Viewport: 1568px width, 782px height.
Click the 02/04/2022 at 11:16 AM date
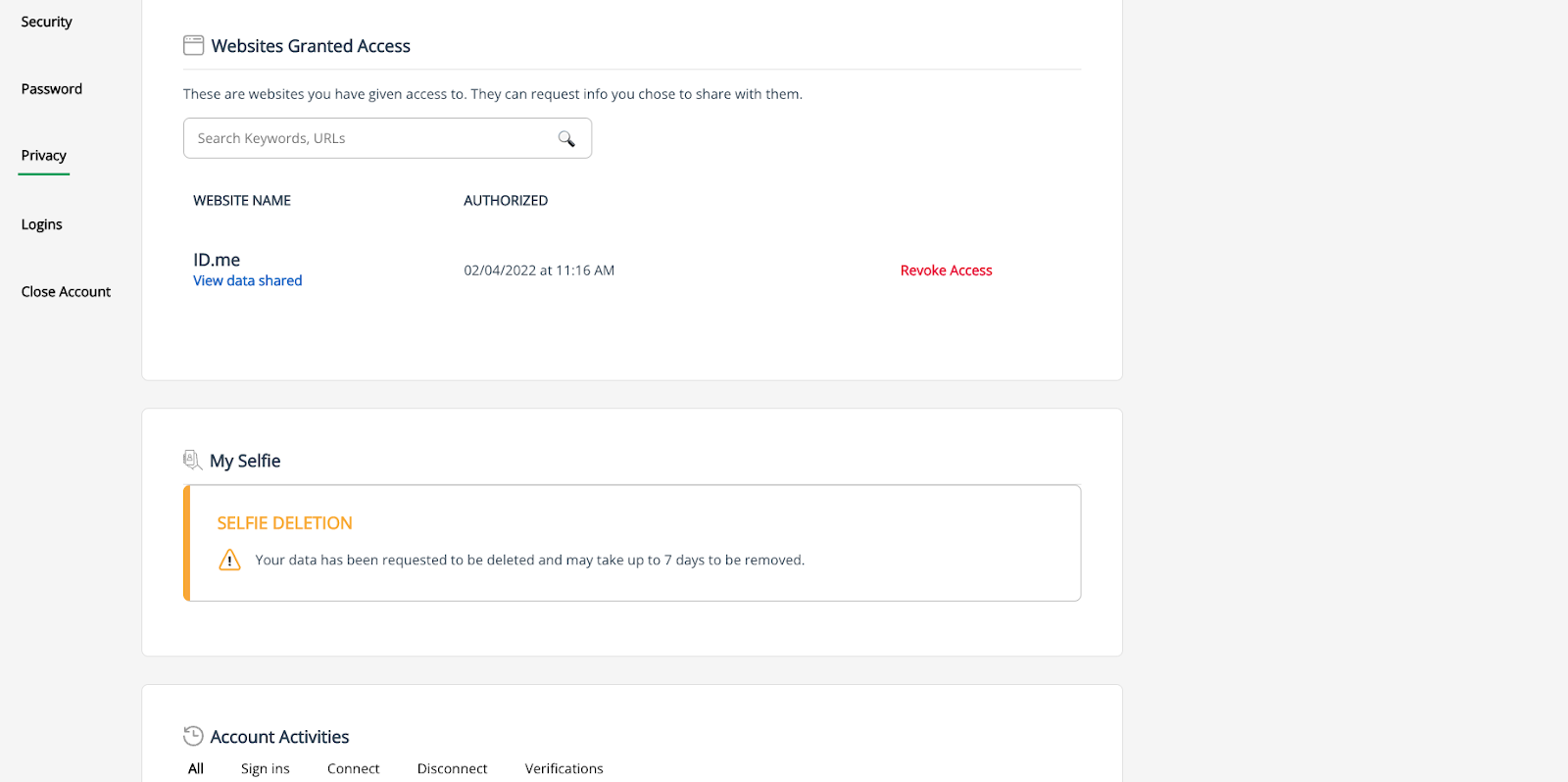pyautogui.click(x=539, y=270)
